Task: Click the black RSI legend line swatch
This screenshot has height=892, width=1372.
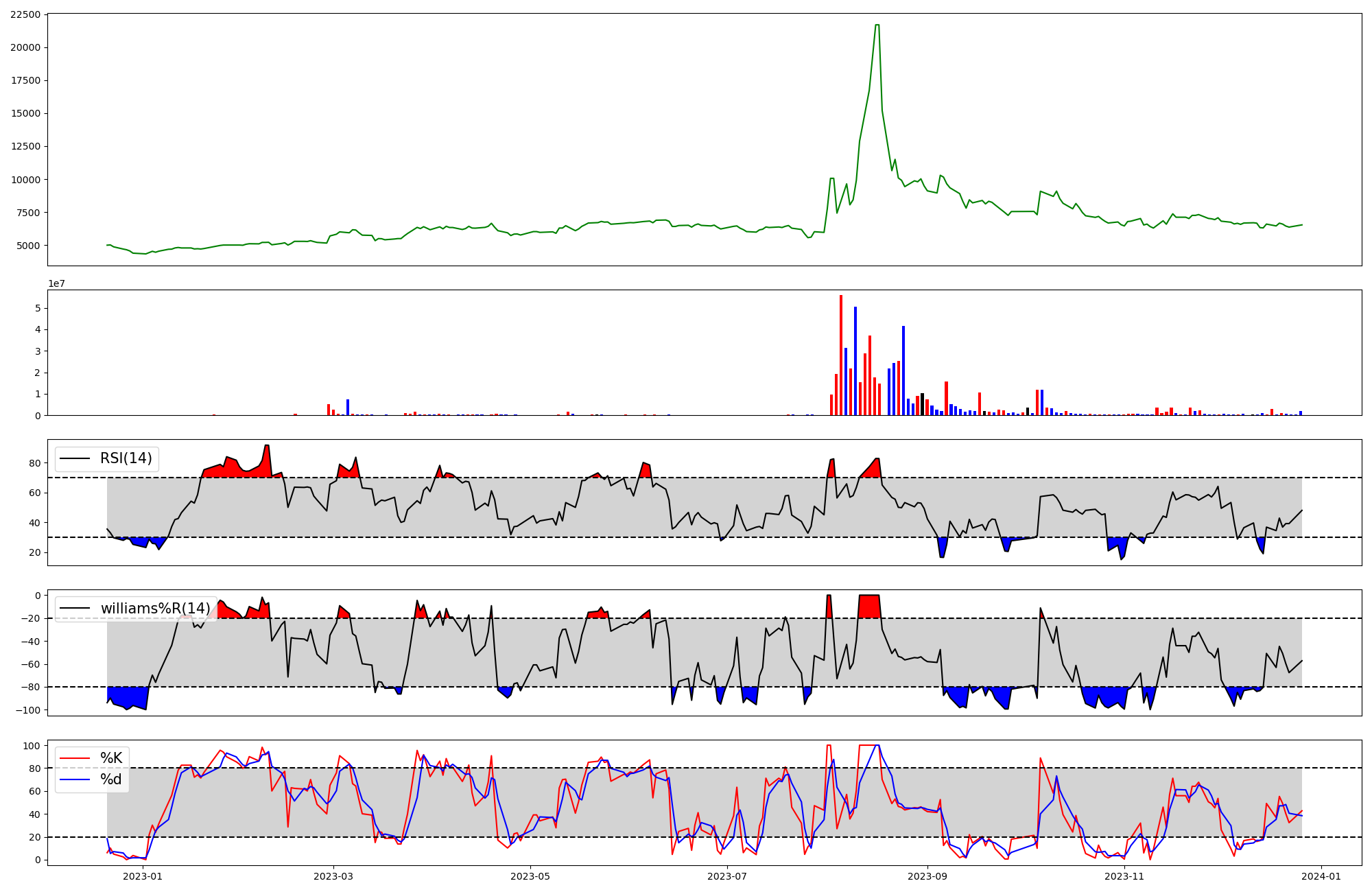Action: 75,458
